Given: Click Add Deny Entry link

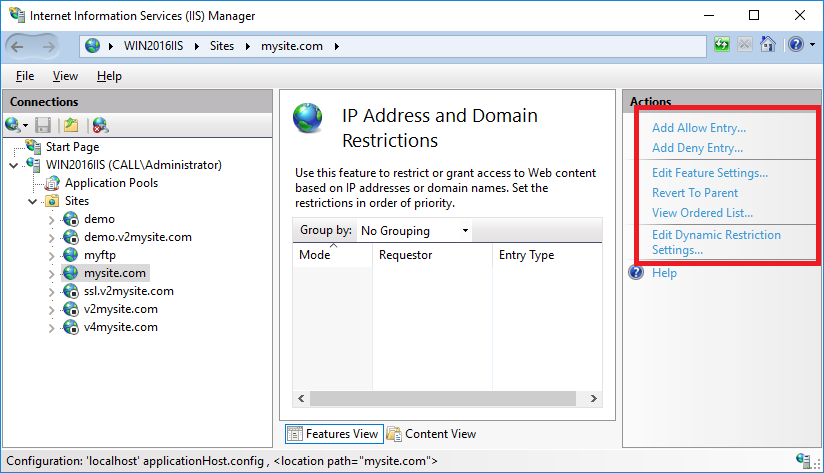Looking at the screenshot, I should [697, 148].
